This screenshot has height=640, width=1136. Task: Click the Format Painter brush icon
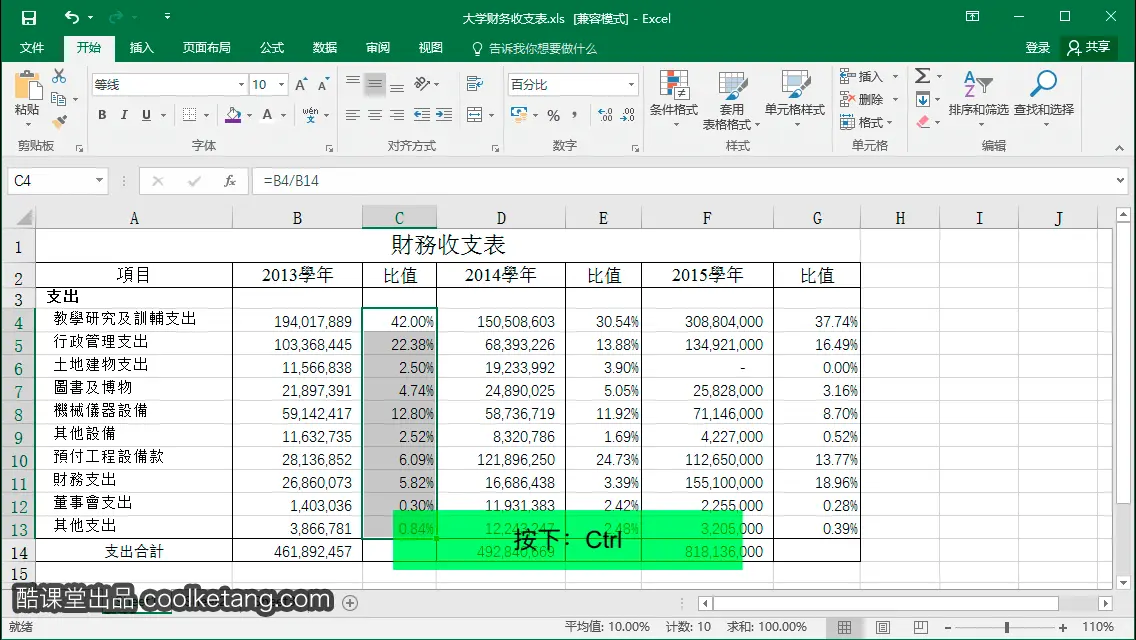coord(59,121)
